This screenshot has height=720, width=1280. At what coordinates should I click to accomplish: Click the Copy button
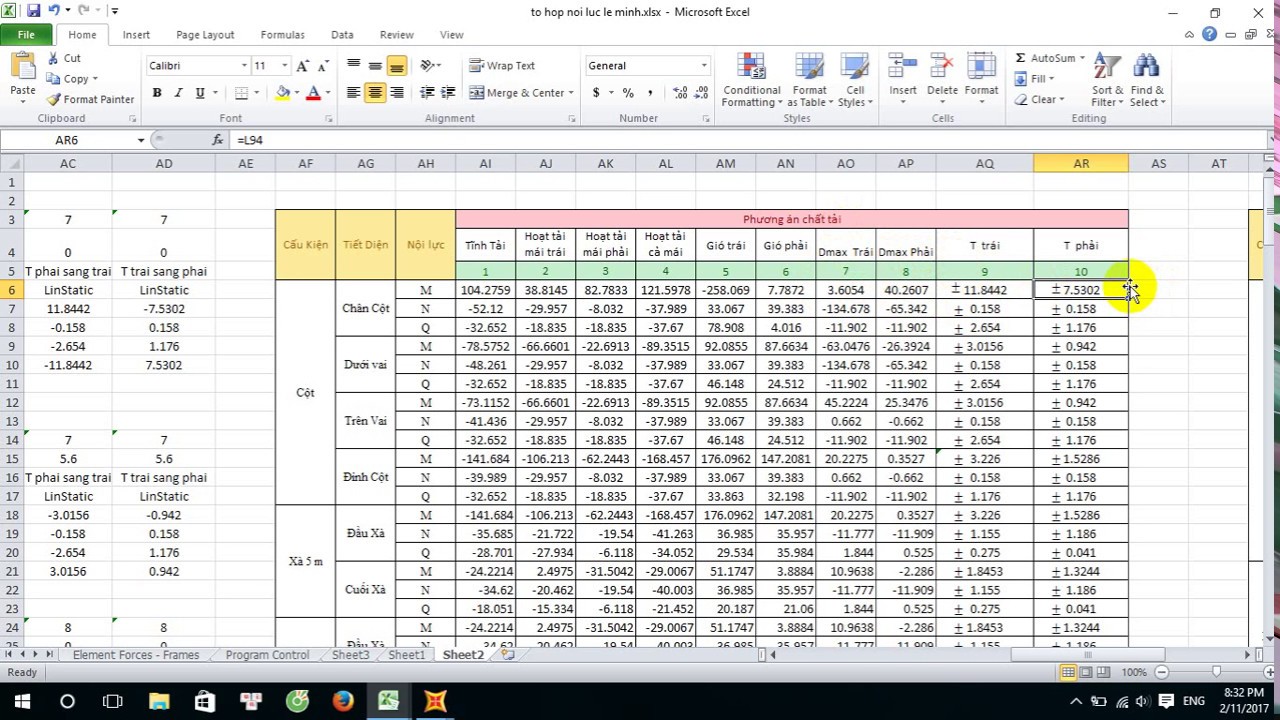click(71, 79)
